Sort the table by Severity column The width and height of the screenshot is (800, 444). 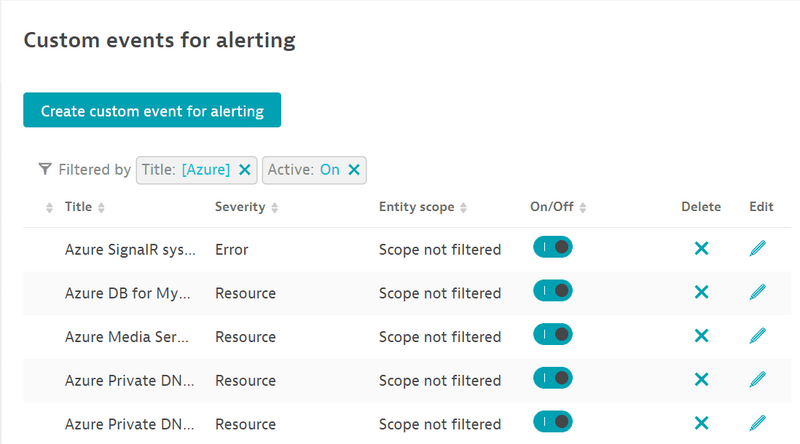[240, 207]
